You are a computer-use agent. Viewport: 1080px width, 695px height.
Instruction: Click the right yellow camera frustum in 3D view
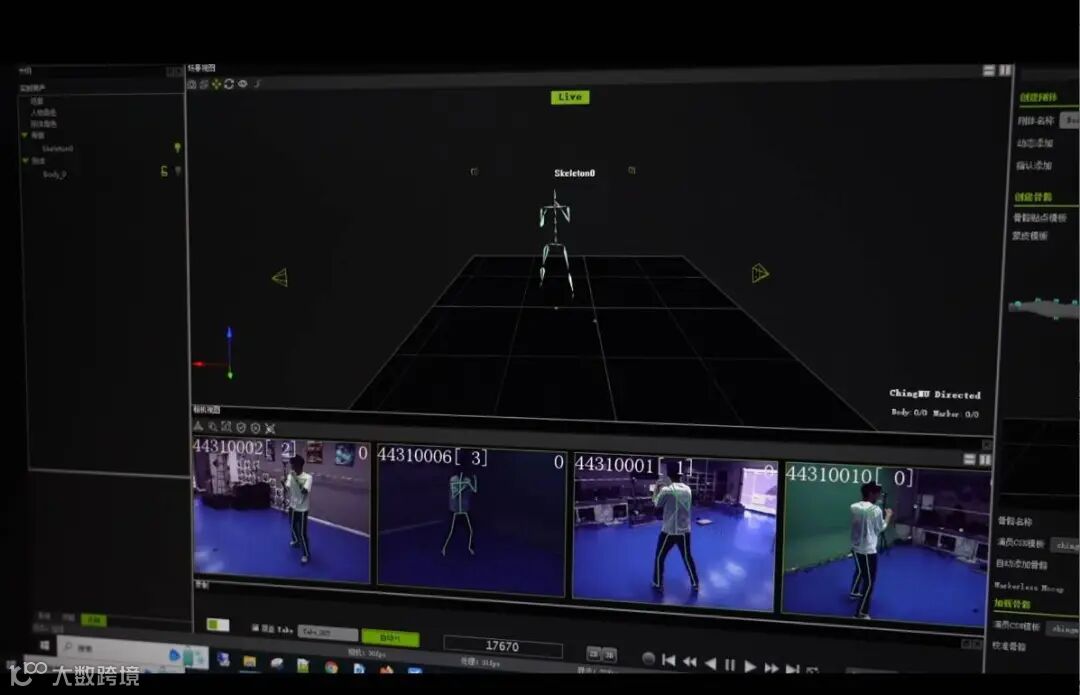[760, 273]
